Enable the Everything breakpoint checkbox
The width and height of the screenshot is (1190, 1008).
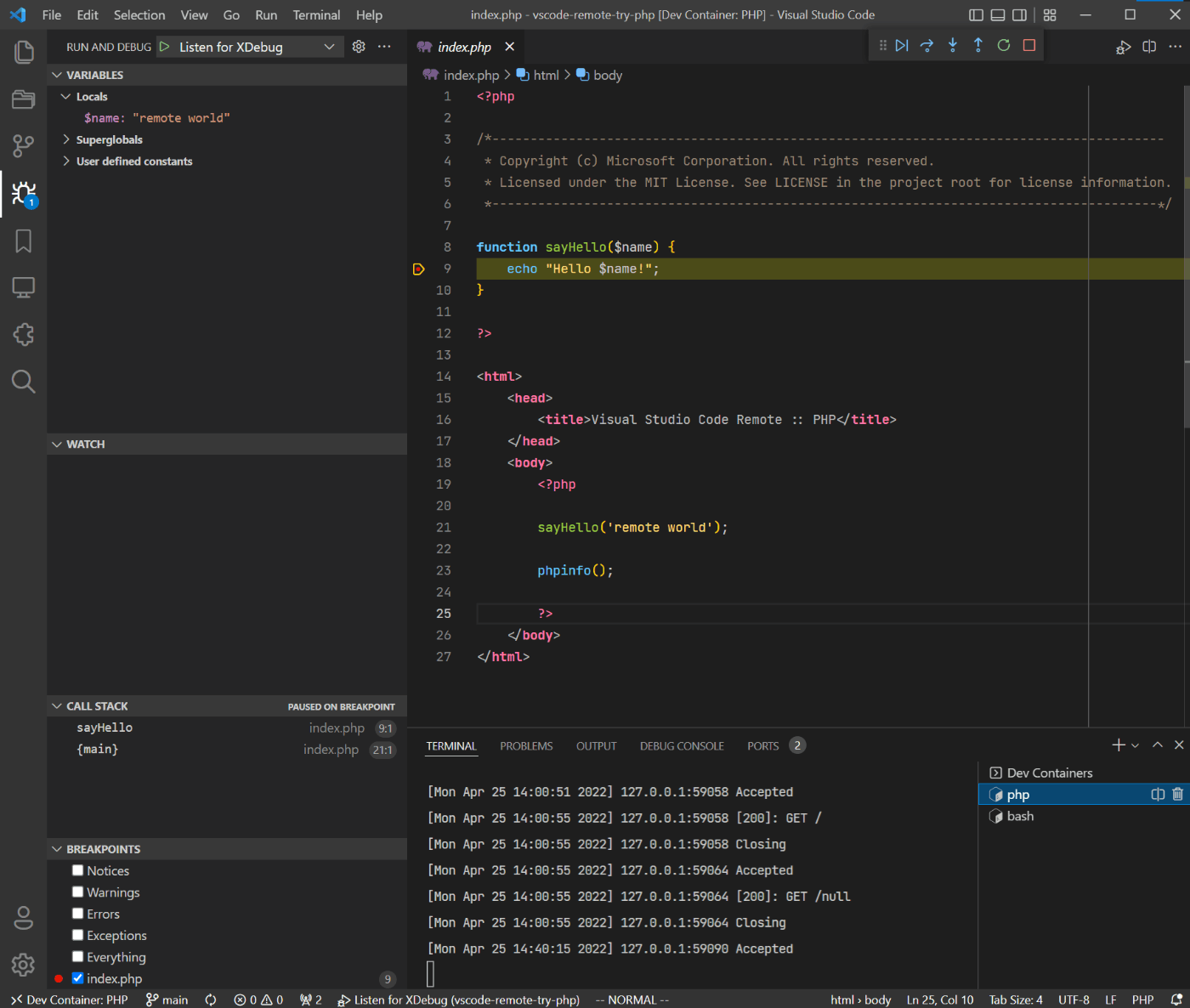tap(78, 956)
